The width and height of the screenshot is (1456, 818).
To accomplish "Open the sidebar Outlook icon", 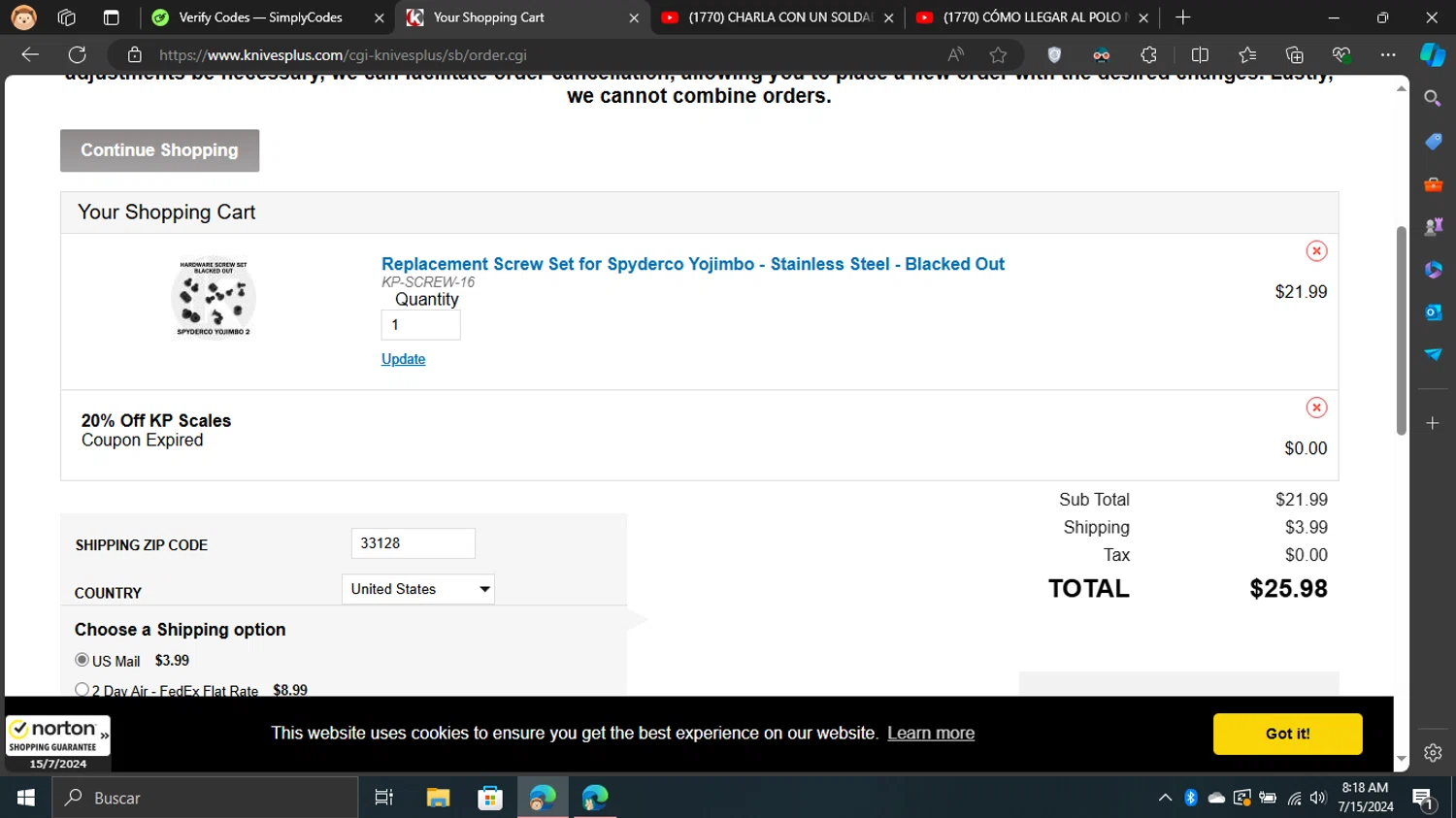I will [1433, 312].
